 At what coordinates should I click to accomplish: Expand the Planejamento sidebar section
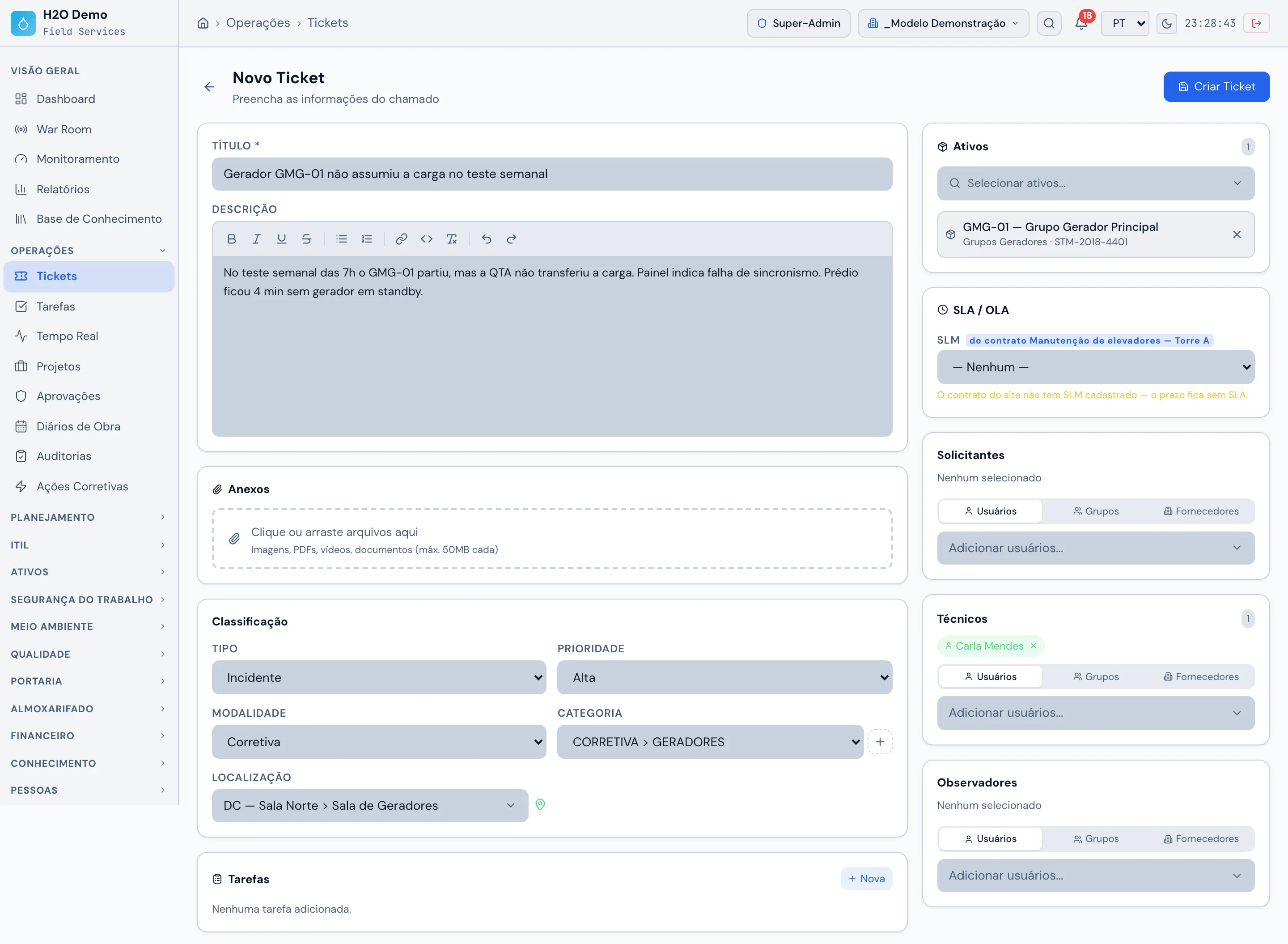click(x=89, y=517)
